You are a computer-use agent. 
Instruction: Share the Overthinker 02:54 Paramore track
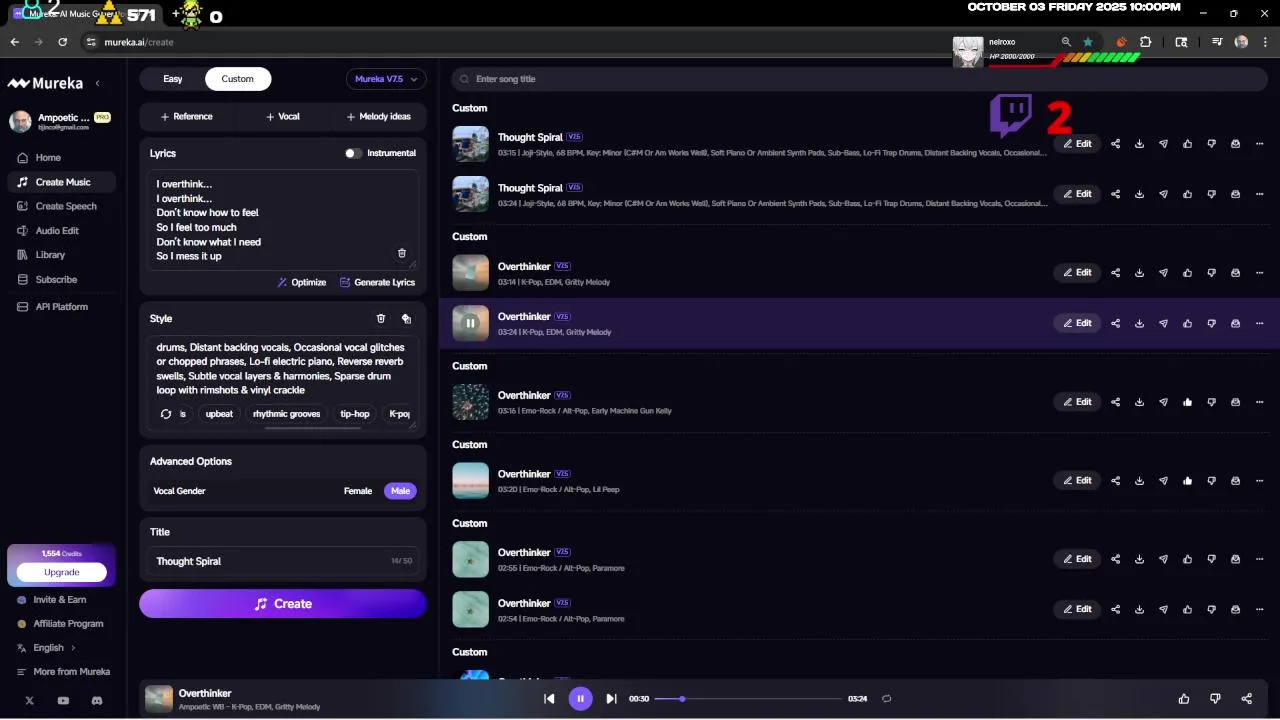(x=1115, y=609)
